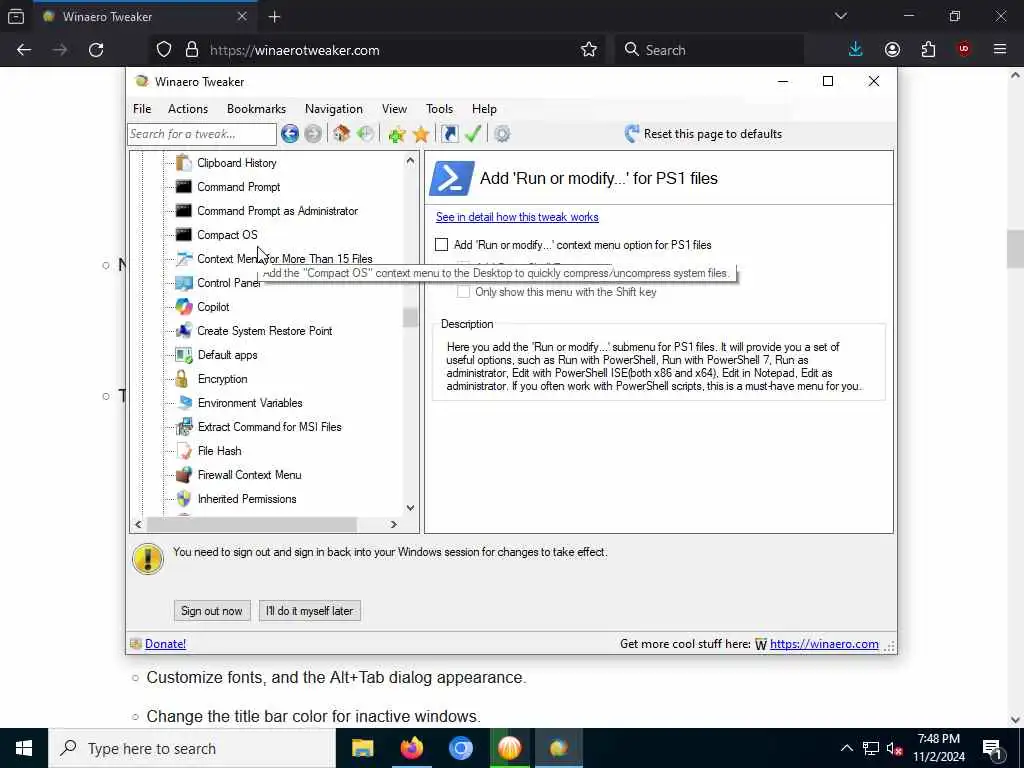Image resolution: width=1024 pixels, height=768 pixels.
Task: Click the Forward navigation arrow in Winaero toolbar
Action: 313,134
